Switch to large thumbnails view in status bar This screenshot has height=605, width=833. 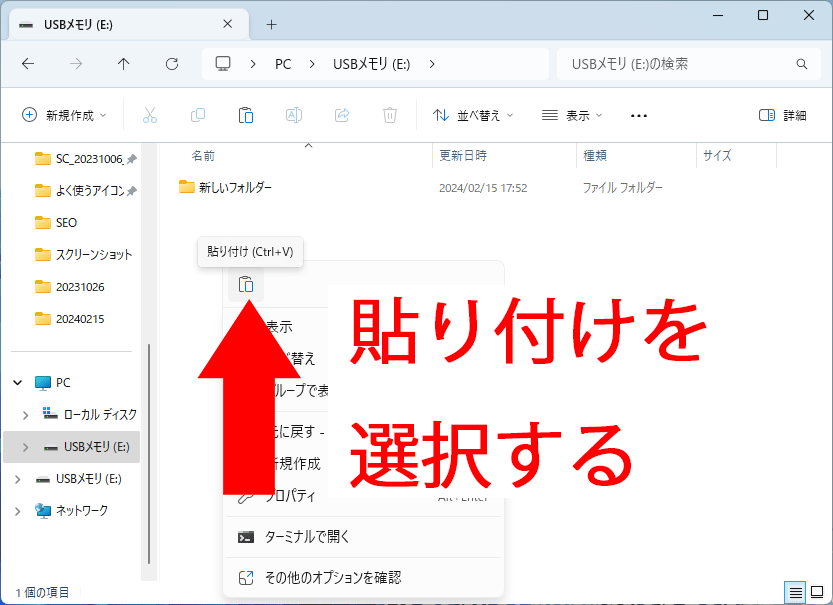coord(817,593)
